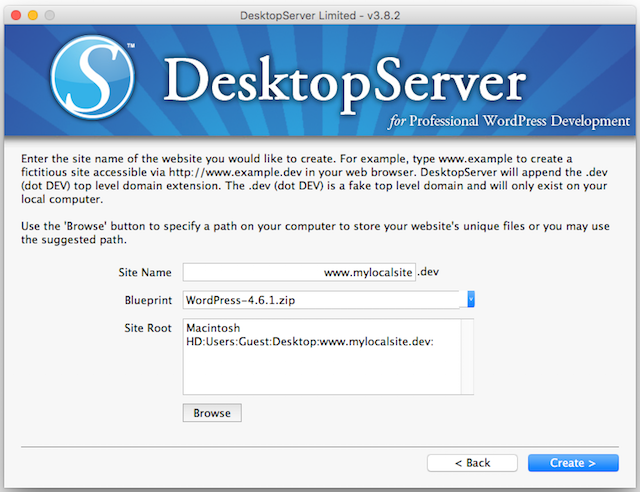This screenshot has width=640, height=492.
Task: Click the blue Blueprint dropdown arrow
Action: point(470,300)
